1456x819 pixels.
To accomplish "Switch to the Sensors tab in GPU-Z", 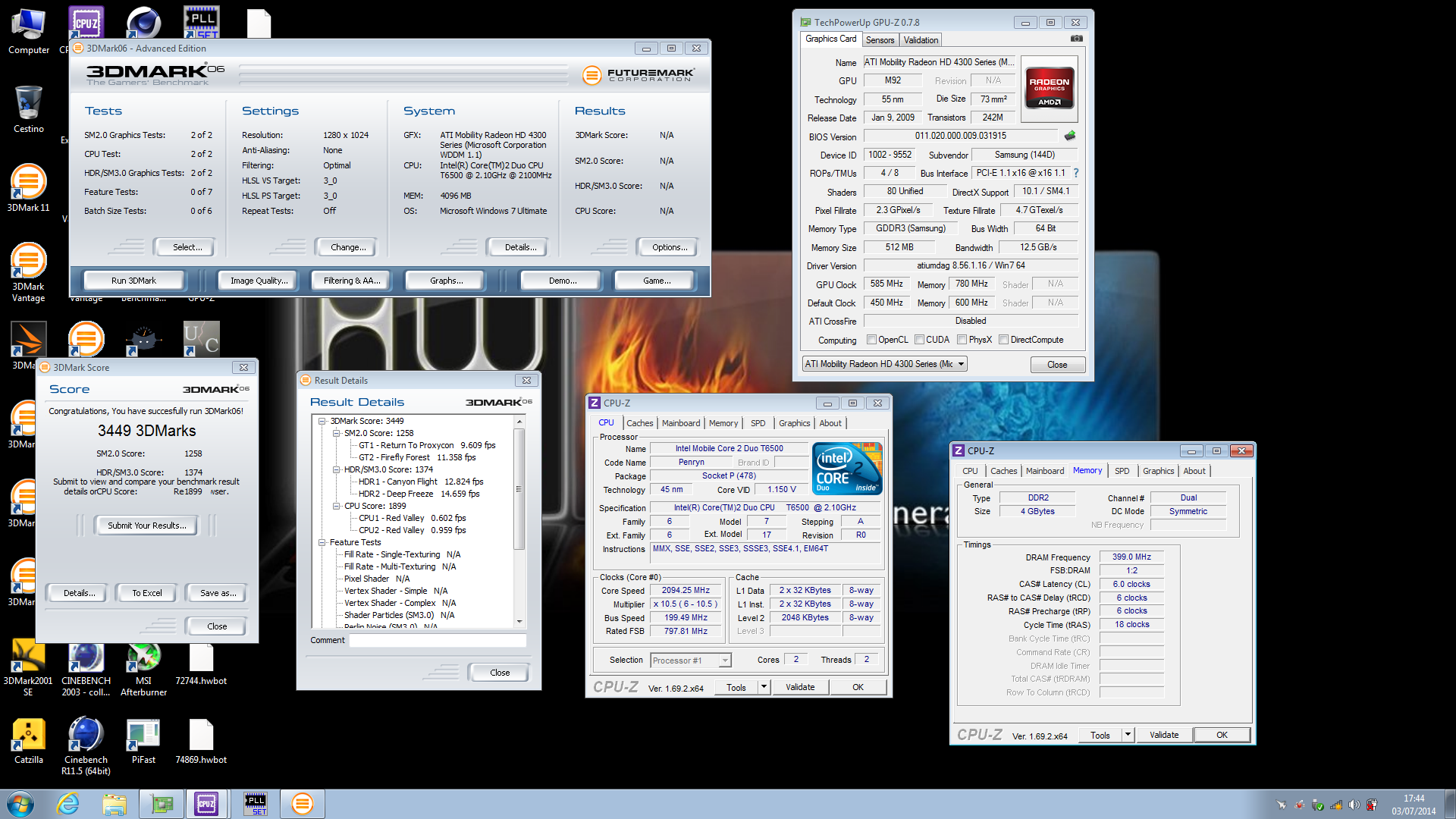I will click(880, 40).
